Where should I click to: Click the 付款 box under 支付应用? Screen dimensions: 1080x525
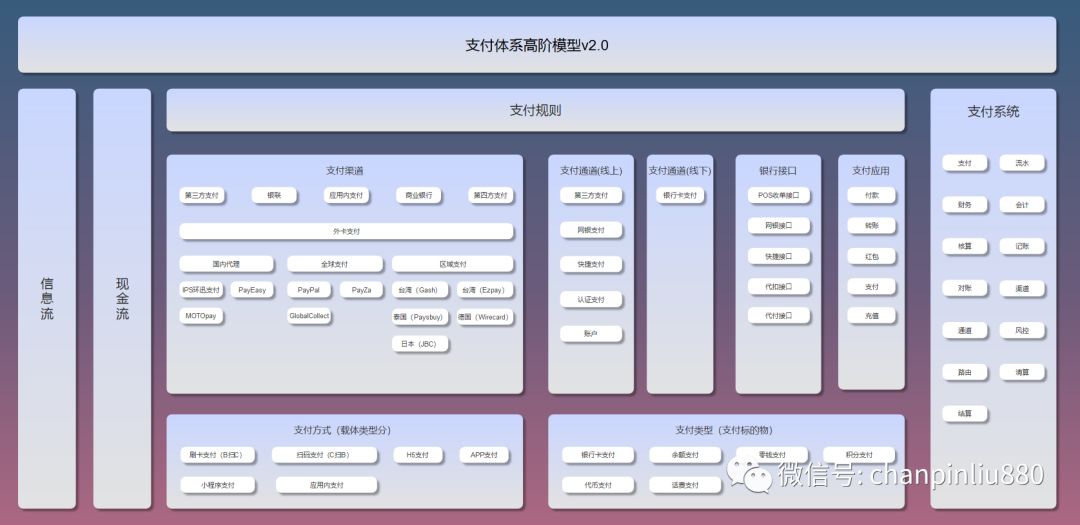[x=871, y=195]
